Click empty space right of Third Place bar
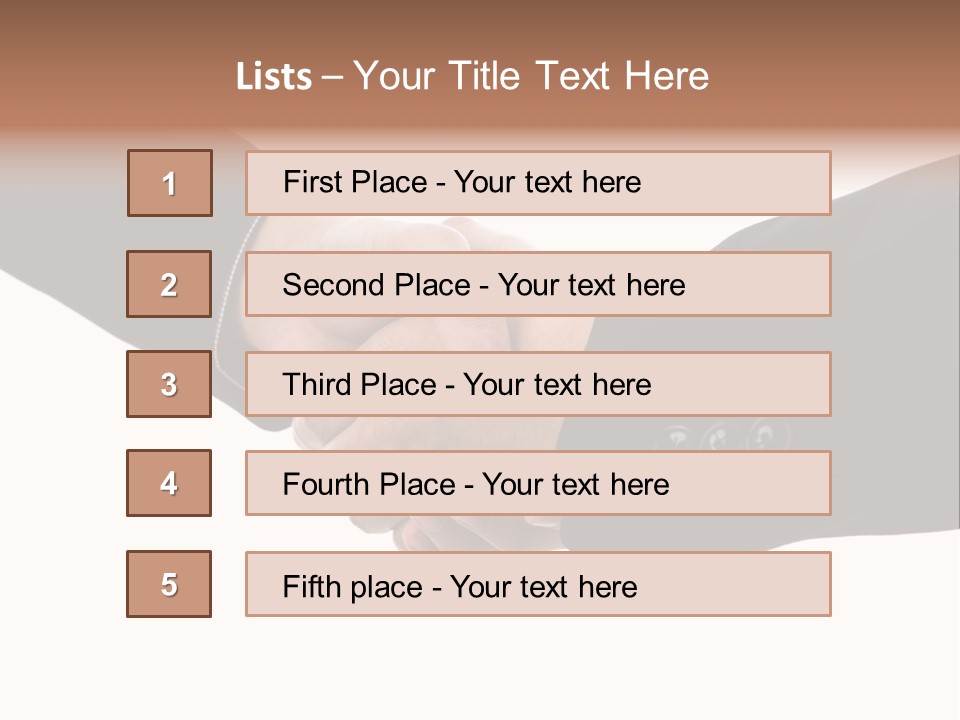The height and width of the screenshot is (720, 960). pyautogui.click(x=890, y=384)
